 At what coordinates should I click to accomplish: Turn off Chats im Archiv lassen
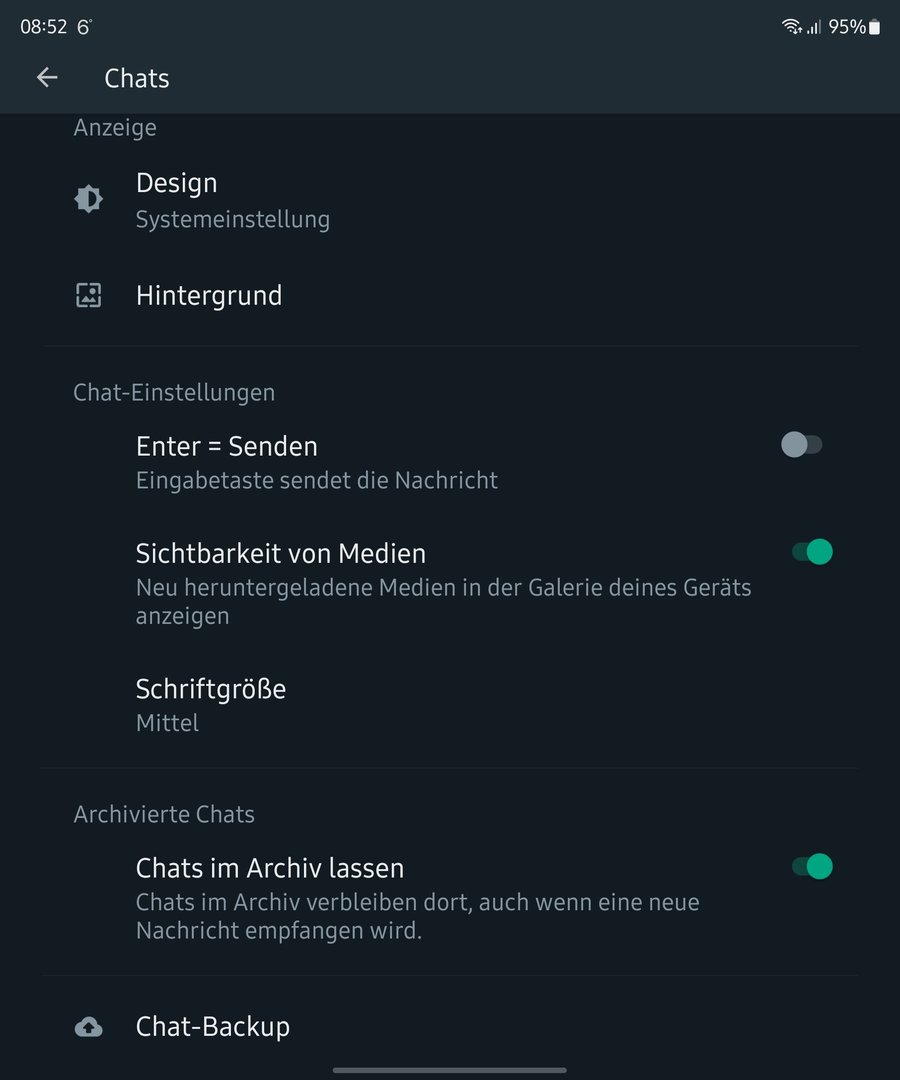click(812, 867)
